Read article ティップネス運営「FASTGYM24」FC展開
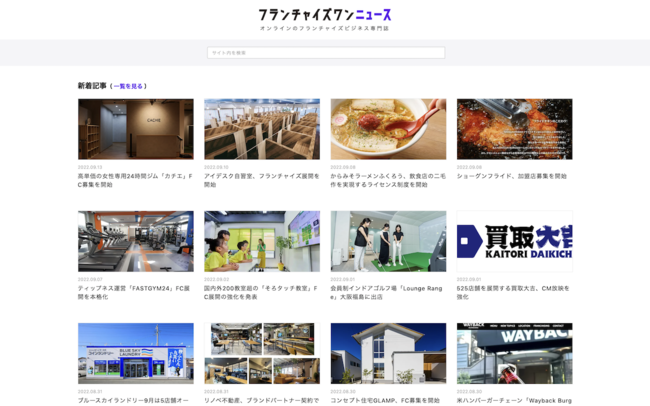Screen dimensions: 650x406 click(134, 292)
